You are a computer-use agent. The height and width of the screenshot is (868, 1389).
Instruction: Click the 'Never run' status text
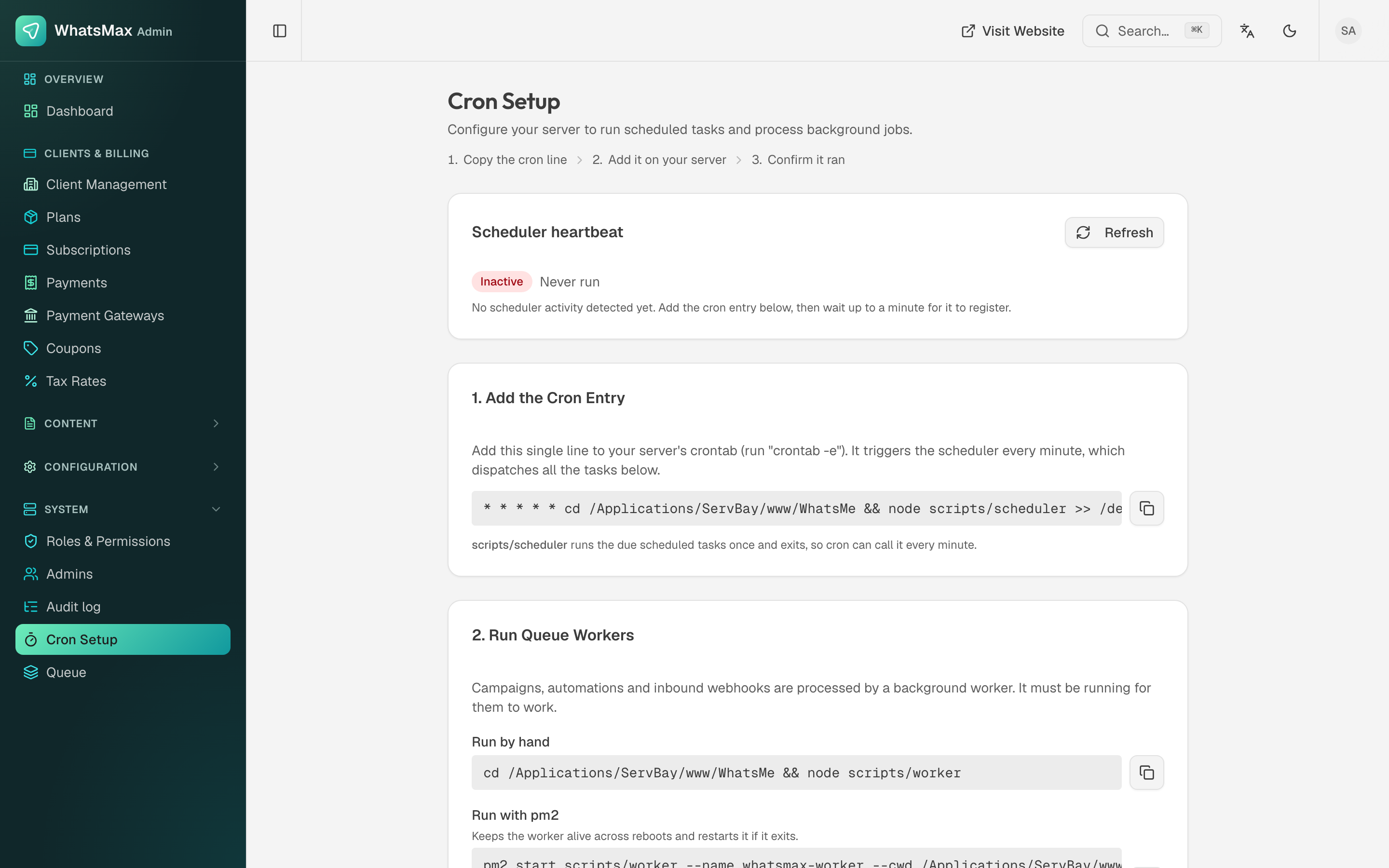click(x=570, y=282)
